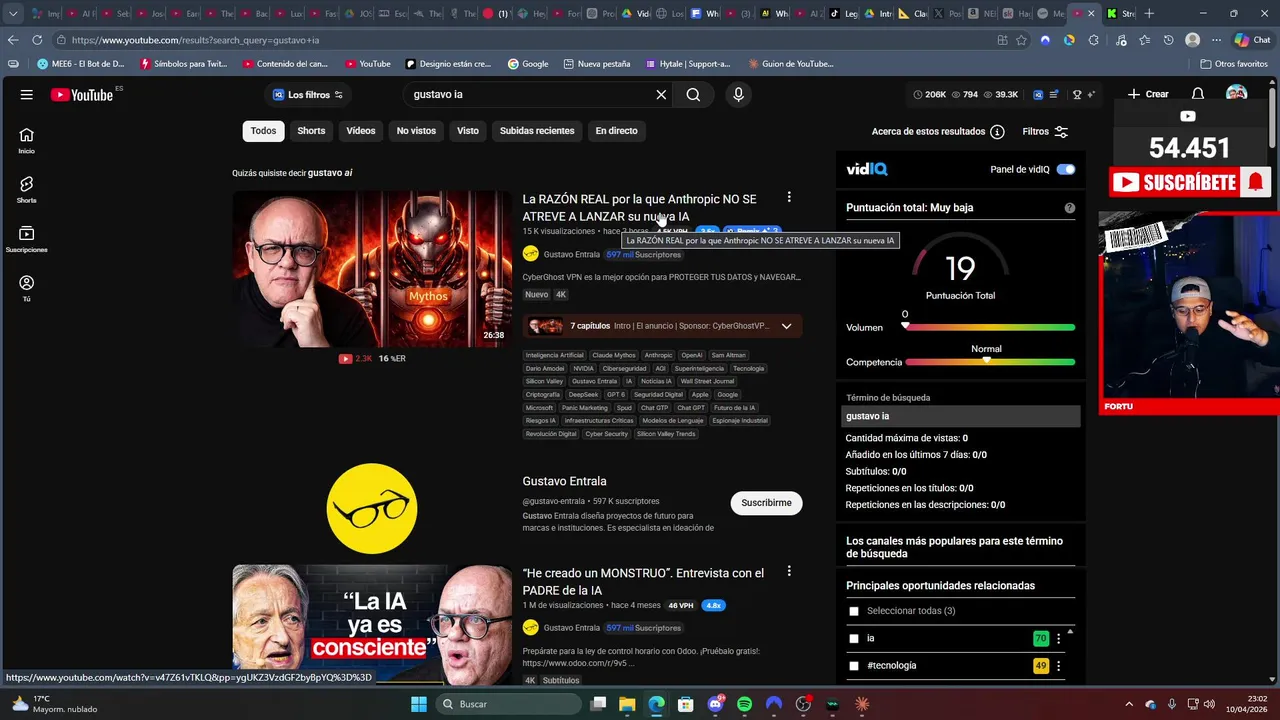This screenshot has width=1280, height=720.
Task: Open the account avatar menu
Action: (x=1236, y=94)
